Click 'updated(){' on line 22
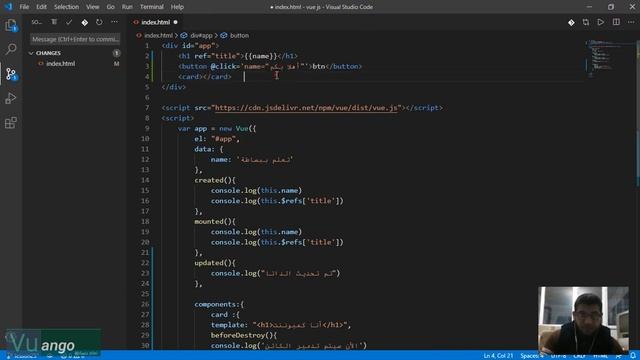 click(215, 263)
